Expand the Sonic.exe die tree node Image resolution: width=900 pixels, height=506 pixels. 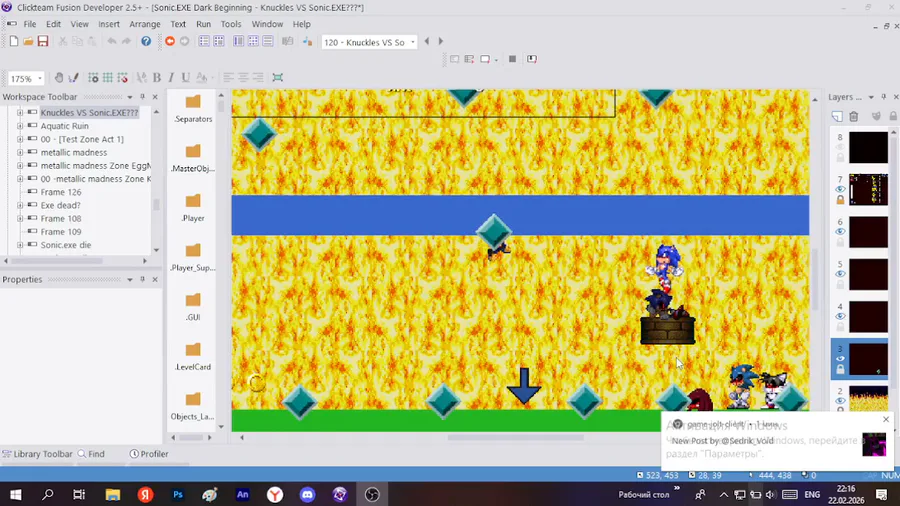tap(20, 245)
